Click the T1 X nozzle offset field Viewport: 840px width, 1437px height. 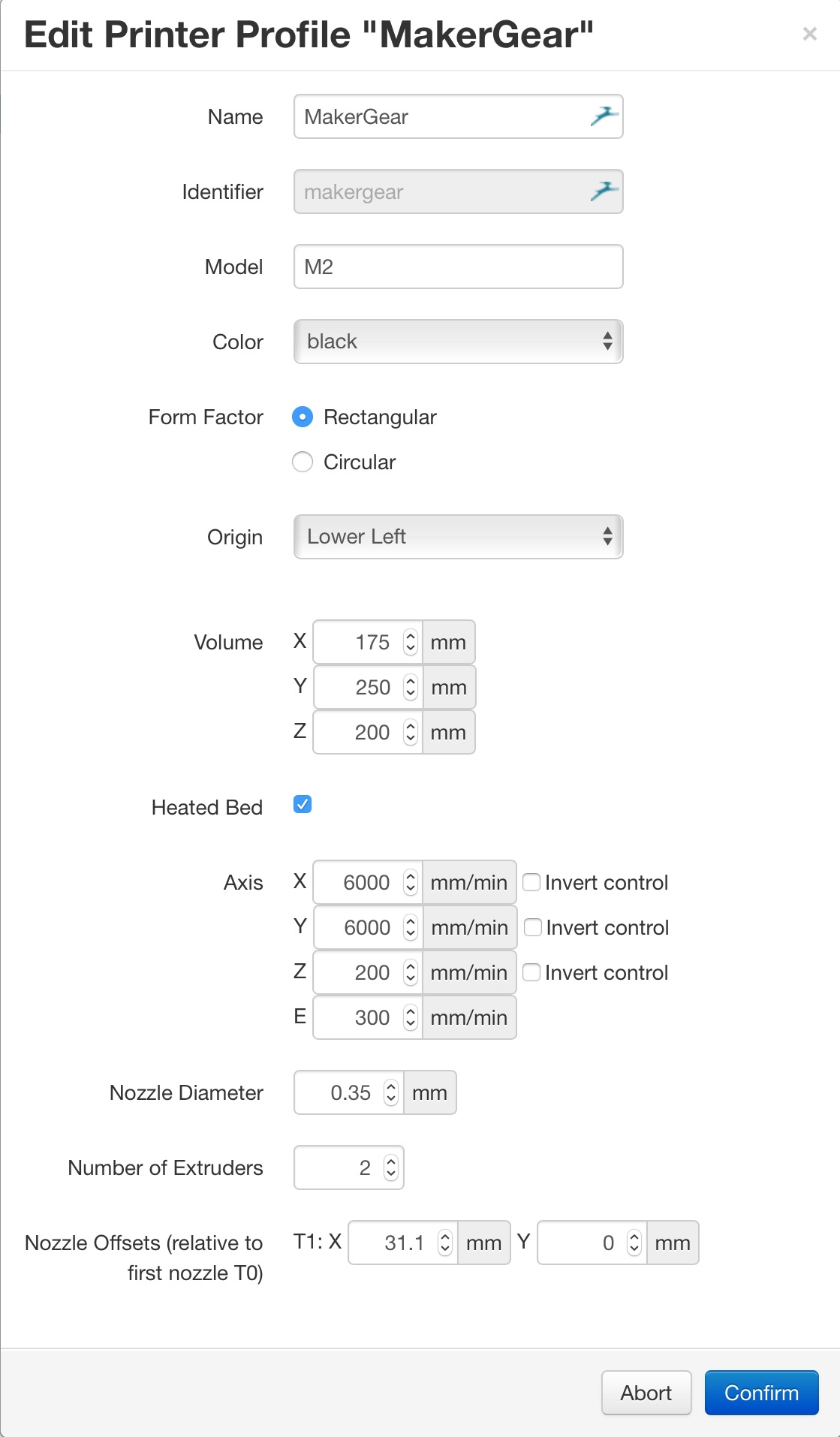coord(394,1243)
